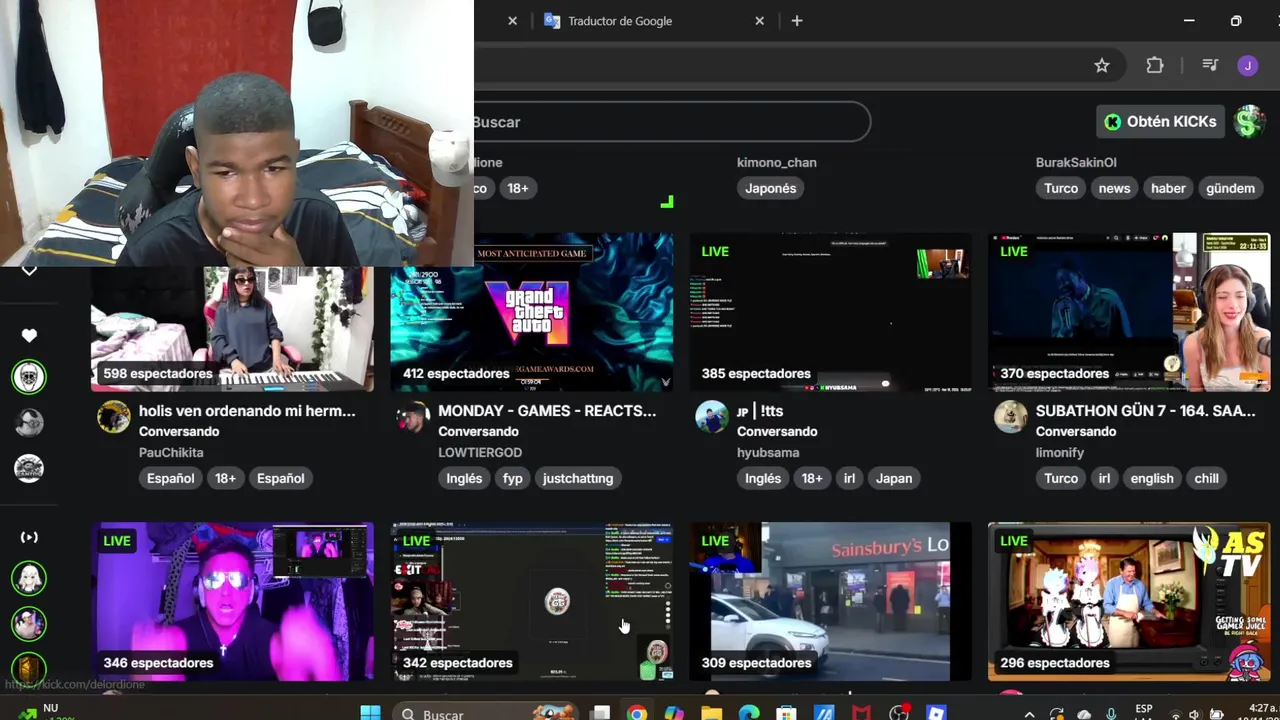Click the hyubsama channel name
This screenshot has width=1280, height=720.
(768, 452)
